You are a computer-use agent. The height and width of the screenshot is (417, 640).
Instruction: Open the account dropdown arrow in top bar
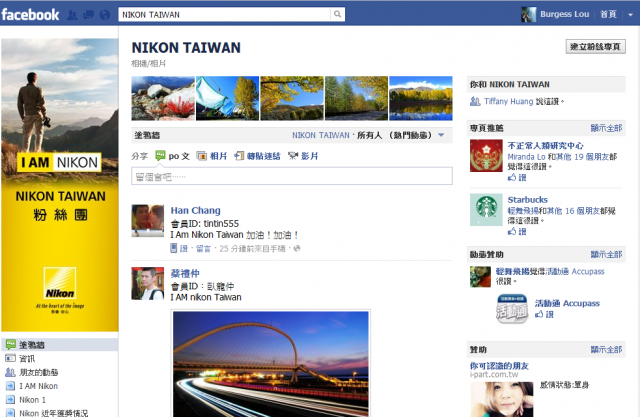pyautogui.click(x=631, y=15)
